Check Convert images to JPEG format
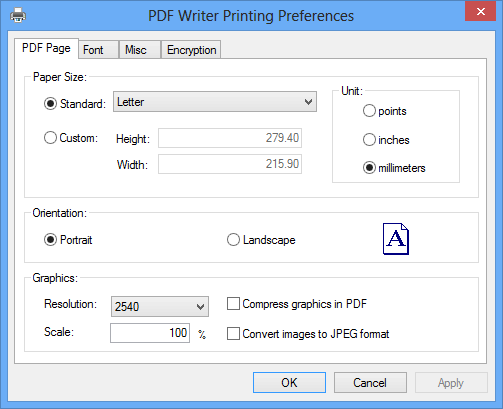The image size is (503, 409). click(233, 334)
